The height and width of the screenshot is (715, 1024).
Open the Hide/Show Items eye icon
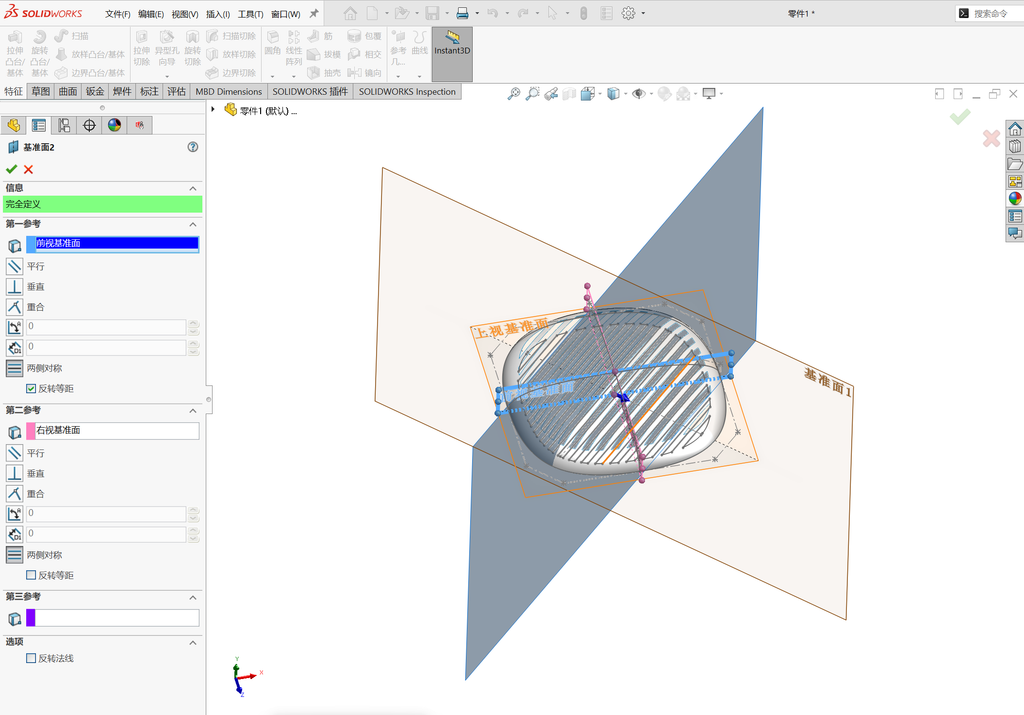639,94
